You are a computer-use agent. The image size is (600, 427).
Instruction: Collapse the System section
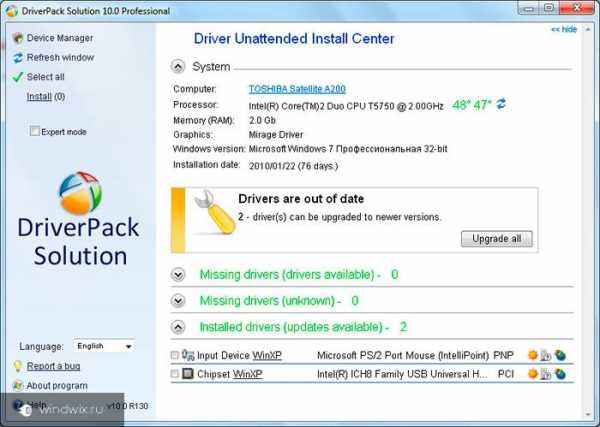coord(178,67)
